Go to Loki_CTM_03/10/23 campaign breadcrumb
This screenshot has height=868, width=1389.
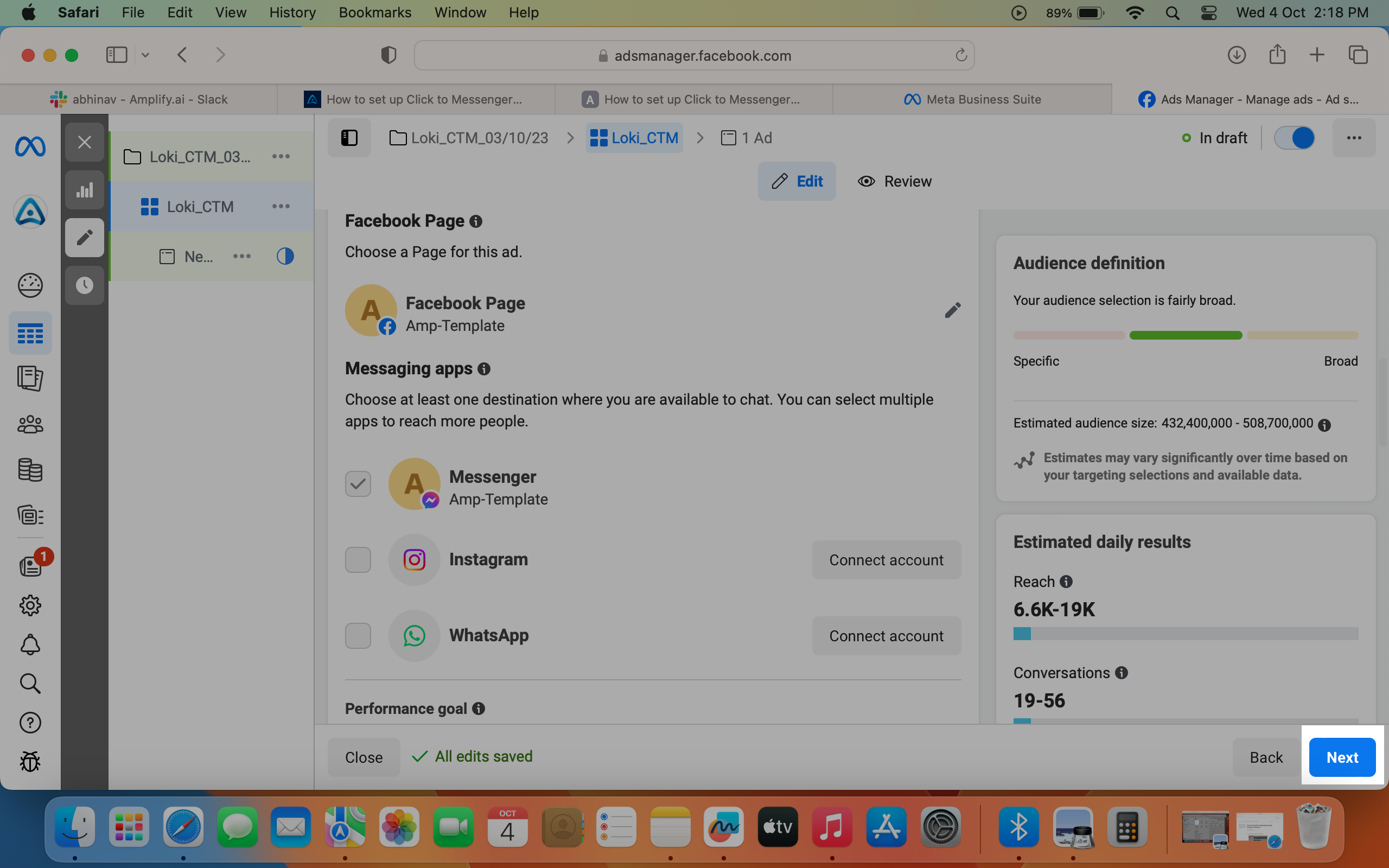[469, 138]
